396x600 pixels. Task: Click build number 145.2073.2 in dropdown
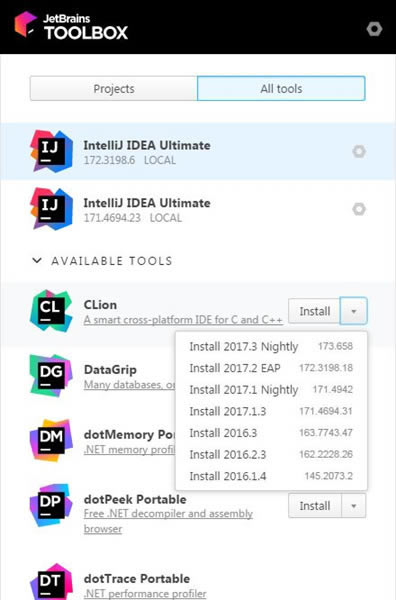[329, 476]
